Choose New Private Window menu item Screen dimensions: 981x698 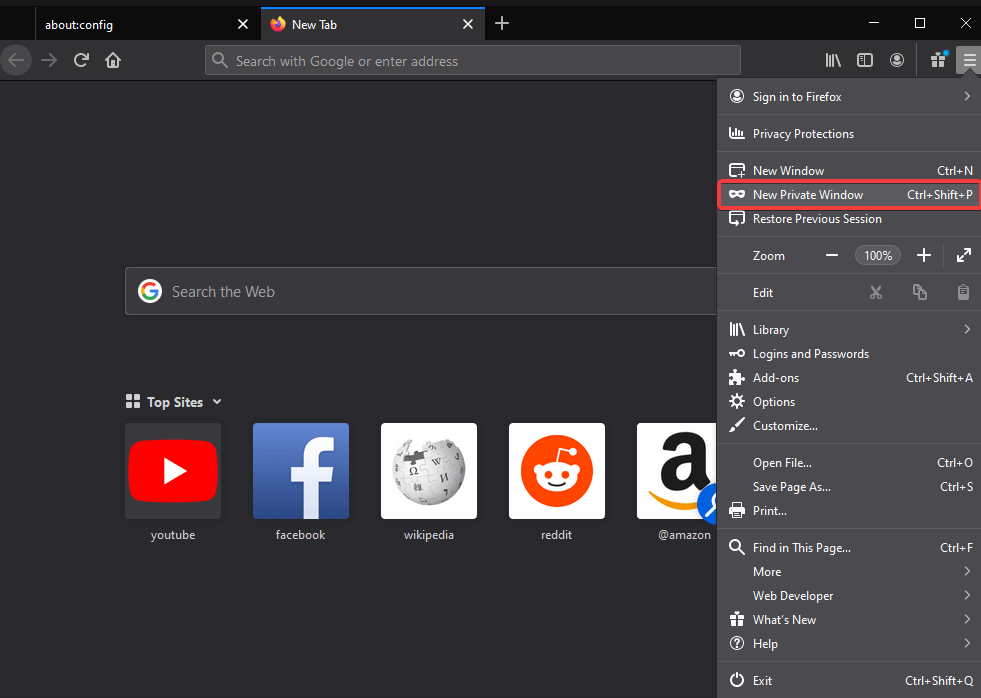coord(848,195)
